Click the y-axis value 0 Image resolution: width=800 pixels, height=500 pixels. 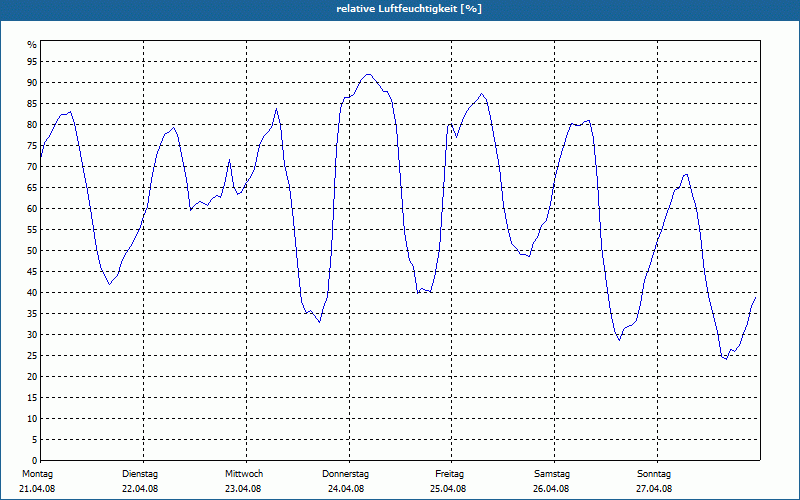[34, 461]
